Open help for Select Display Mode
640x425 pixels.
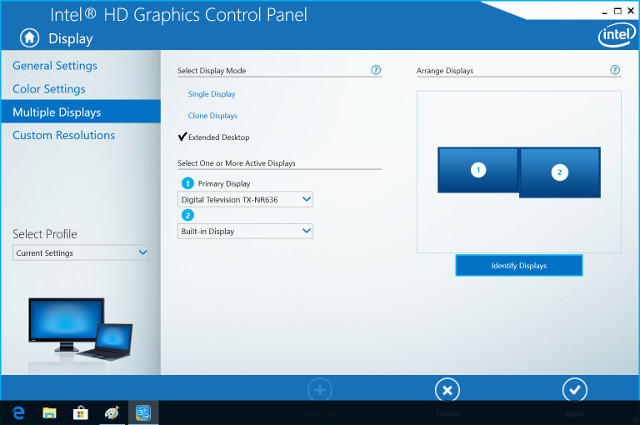[376, 70]
